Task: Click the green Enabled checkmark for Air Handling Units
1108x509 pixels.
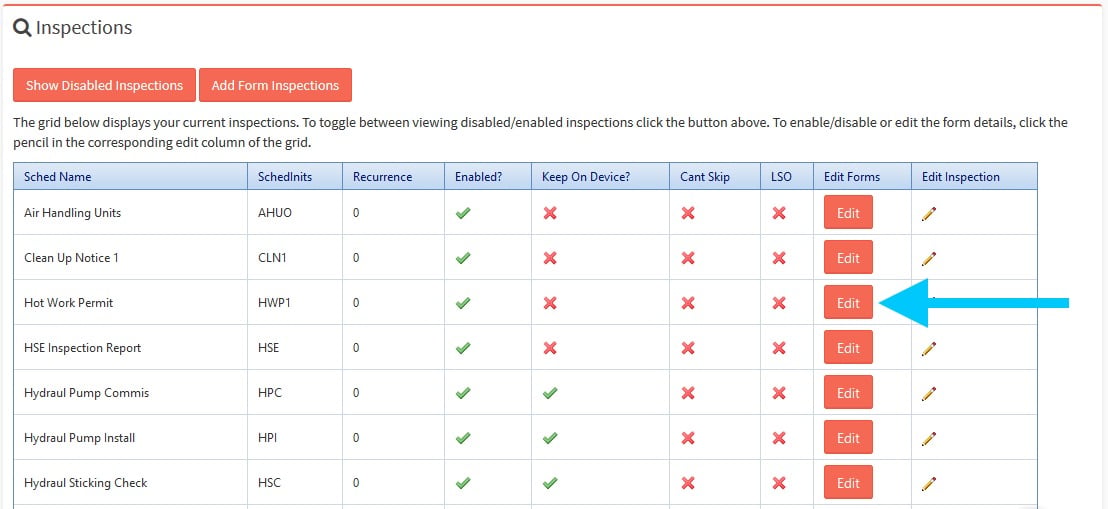Action: coord(463,213)
